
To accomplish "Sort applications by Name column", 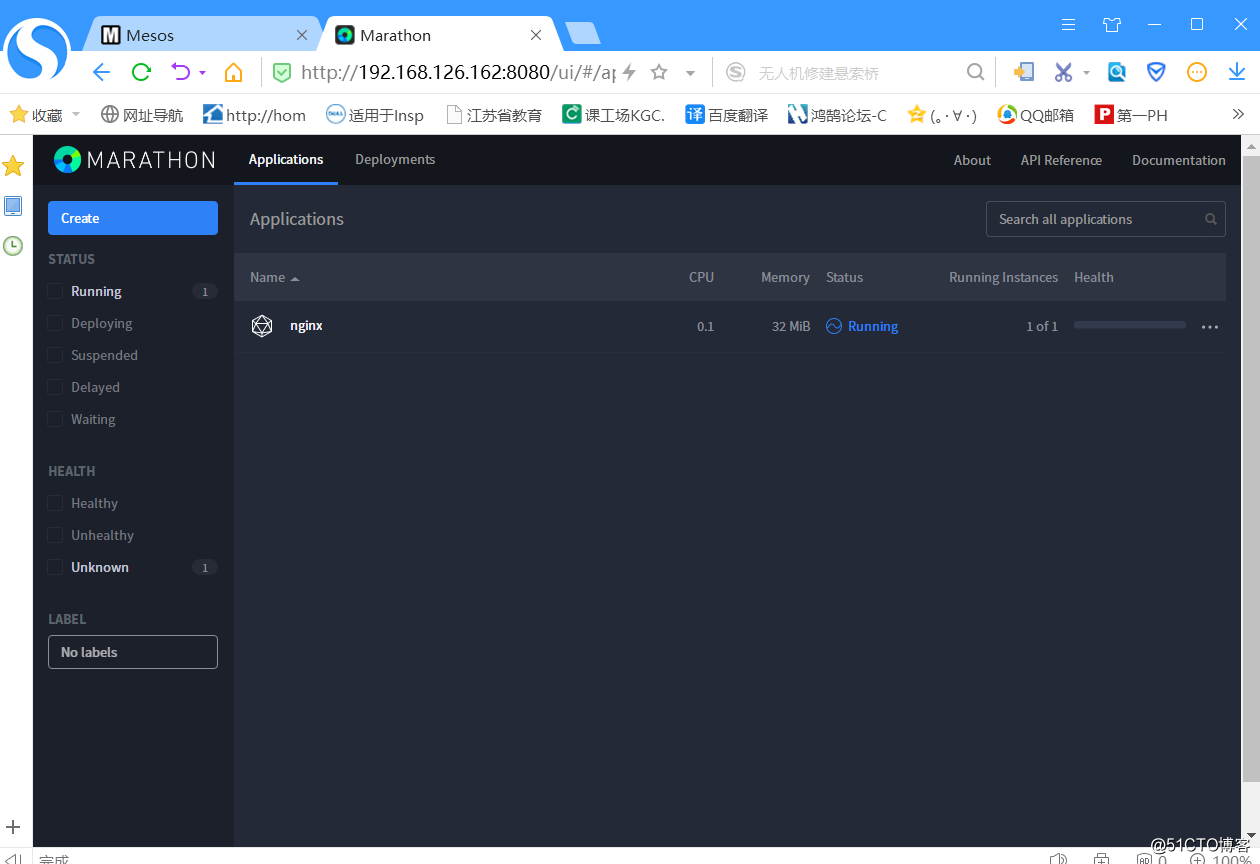I will tap(274, 277).
